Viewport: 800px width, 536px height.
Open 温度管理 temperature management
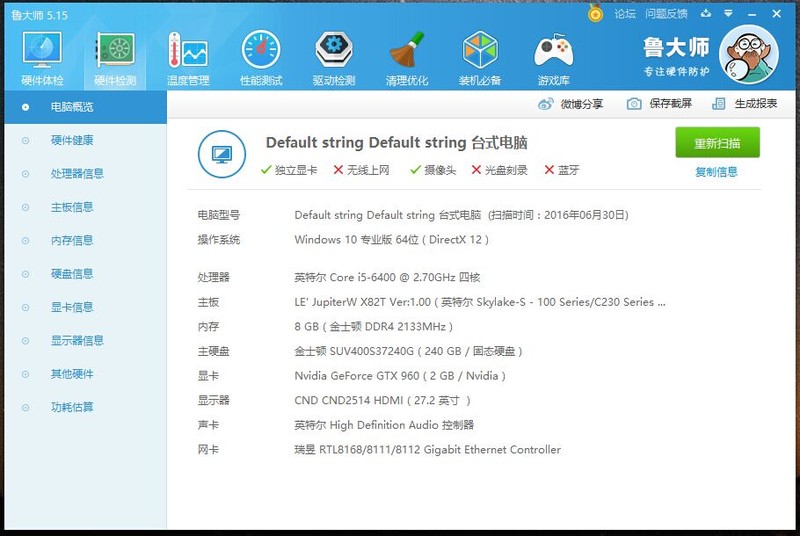188,58
